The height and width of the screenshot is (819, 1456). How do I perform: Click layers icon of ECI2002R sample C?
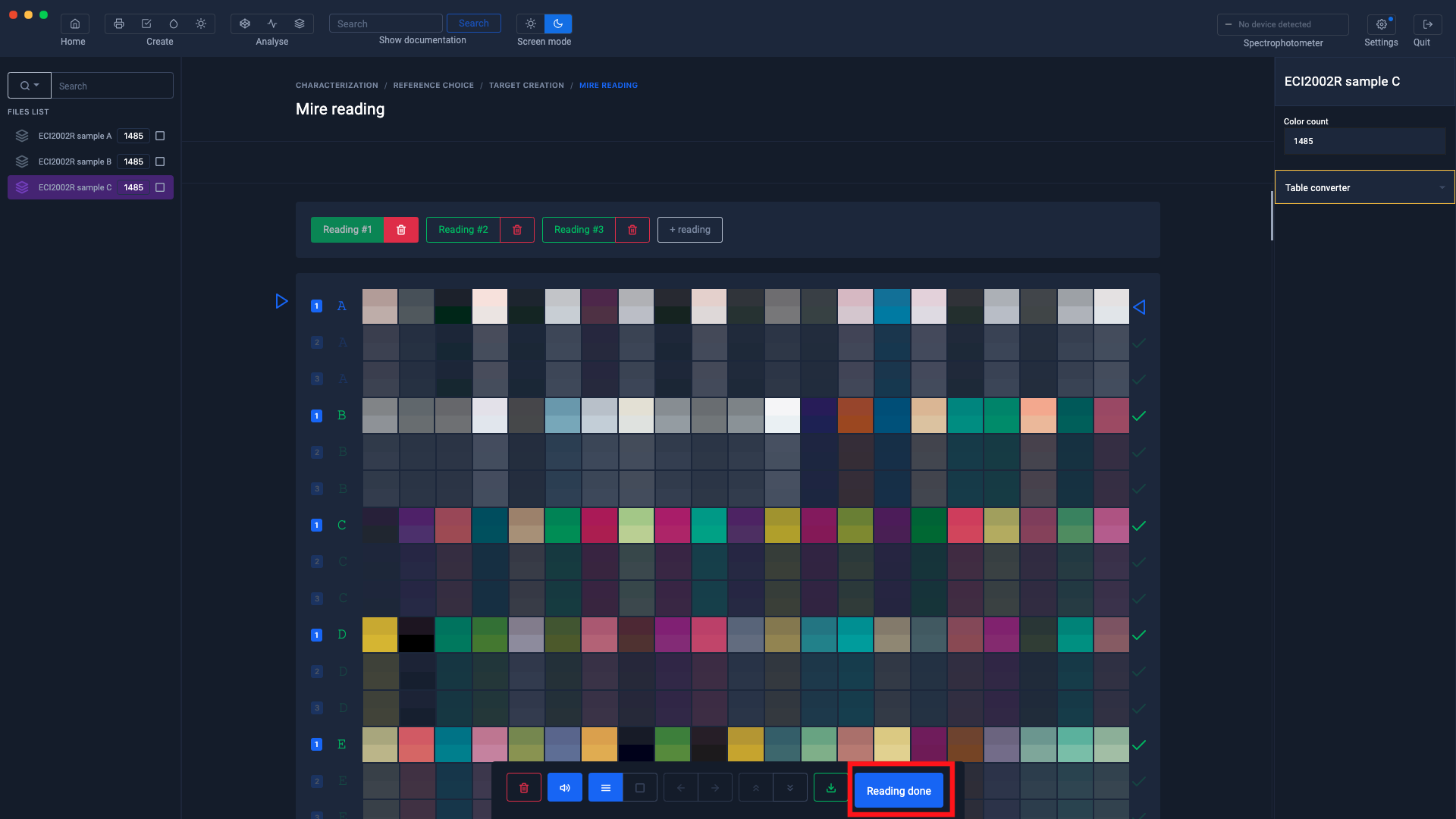click(x=22, y=187)
